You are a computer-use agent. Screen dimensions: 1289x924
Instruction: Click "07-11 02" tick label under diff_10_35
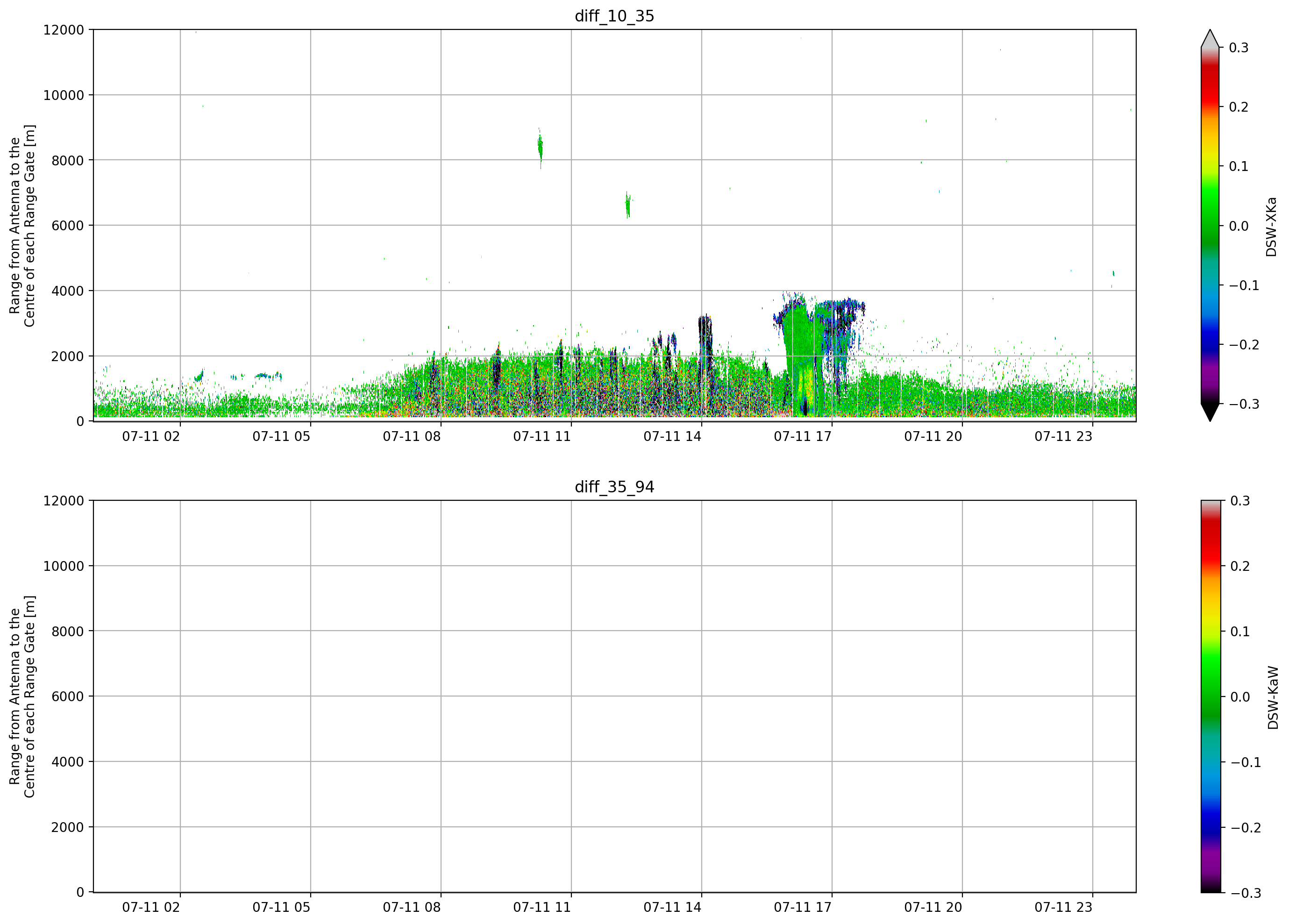(151, 436)
